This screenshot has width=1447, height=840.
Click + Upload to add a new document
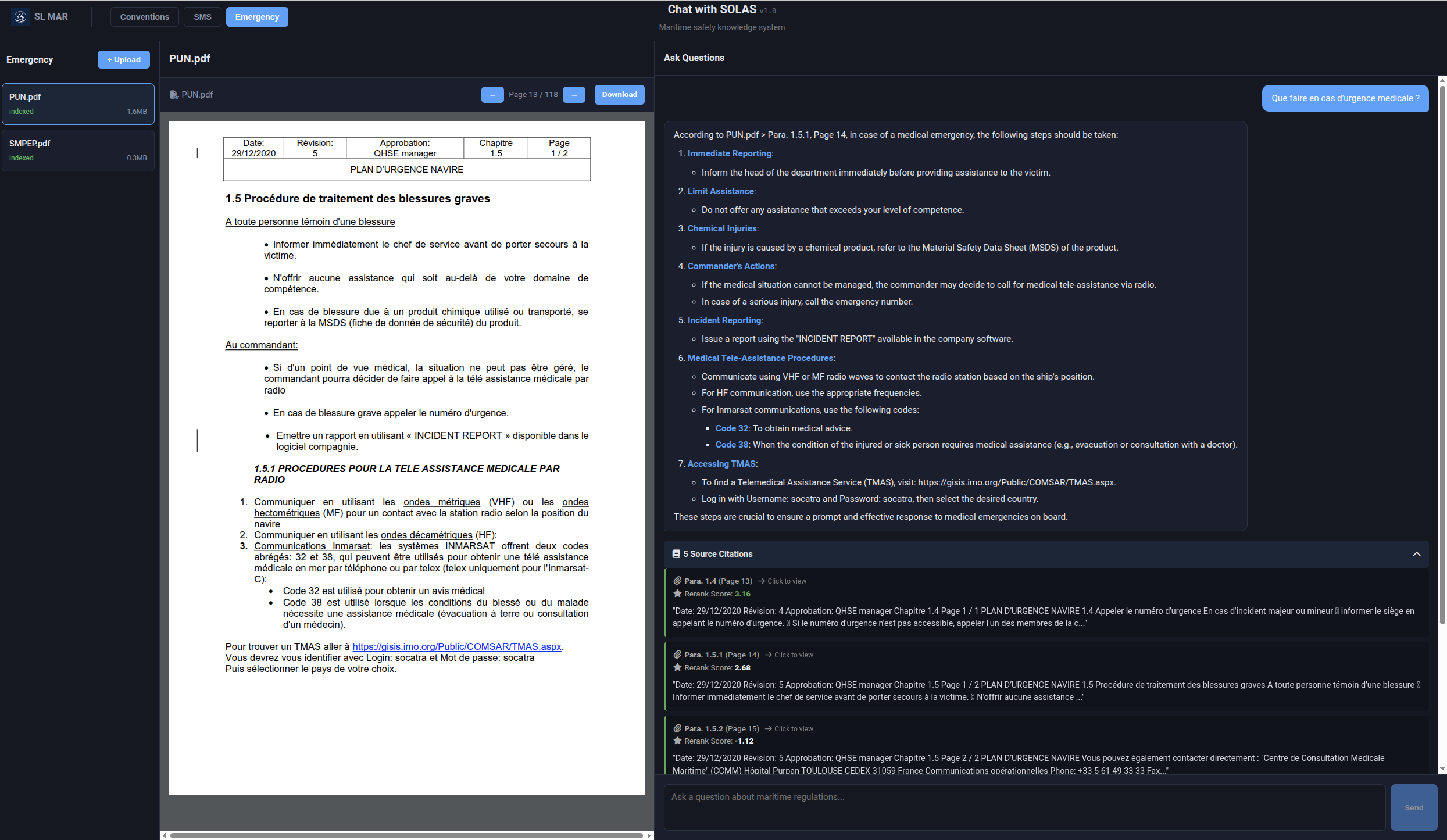[x=123, y=59]
